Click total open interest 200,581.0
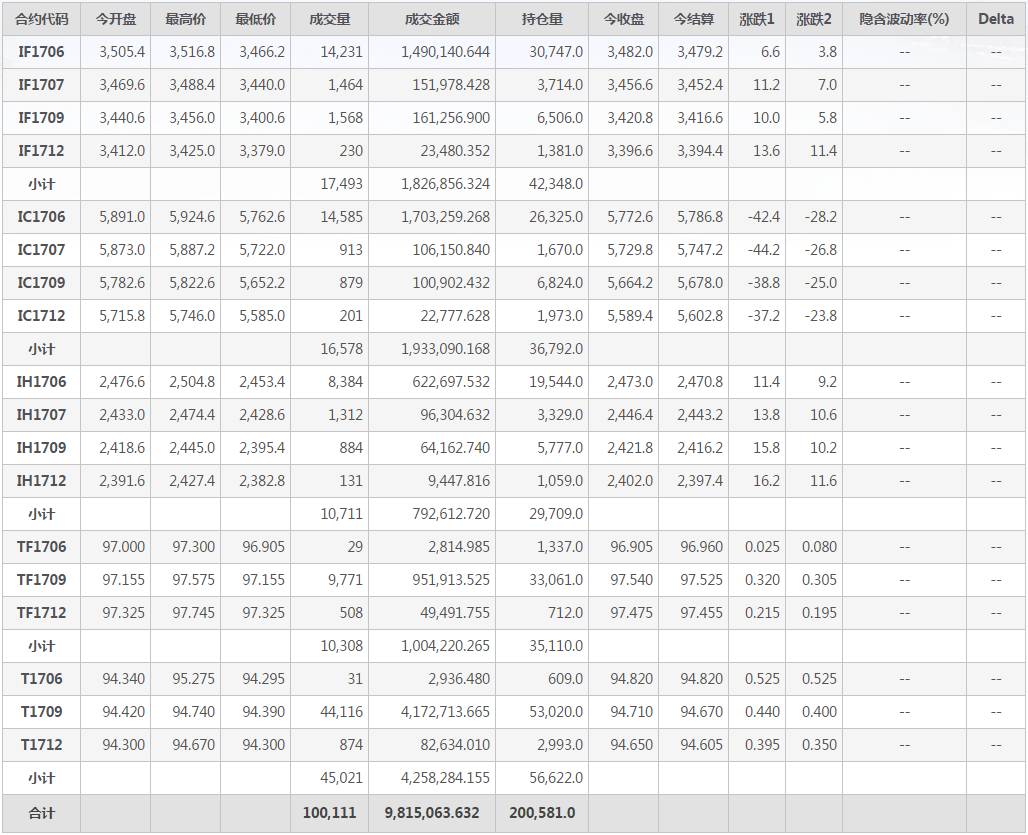The height and width of the screenshot is (835, 1028). coord(542,813)
